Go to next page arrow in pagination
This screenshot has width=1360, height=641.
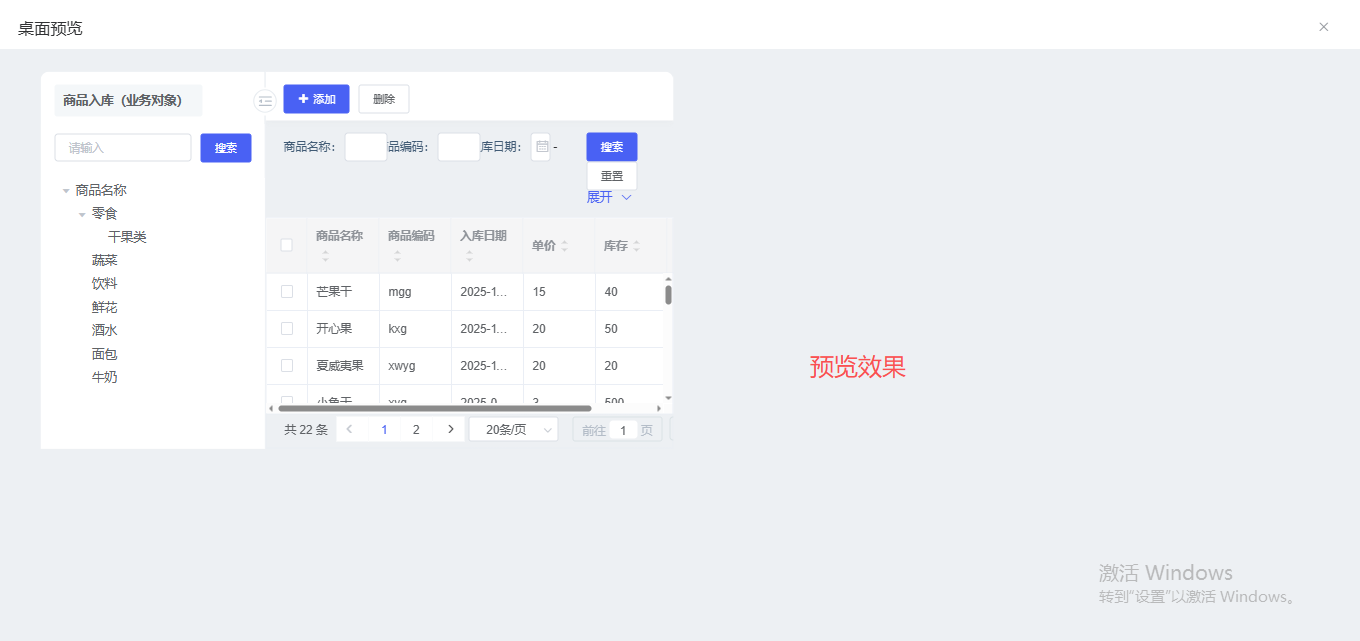[x=450, y=430]
